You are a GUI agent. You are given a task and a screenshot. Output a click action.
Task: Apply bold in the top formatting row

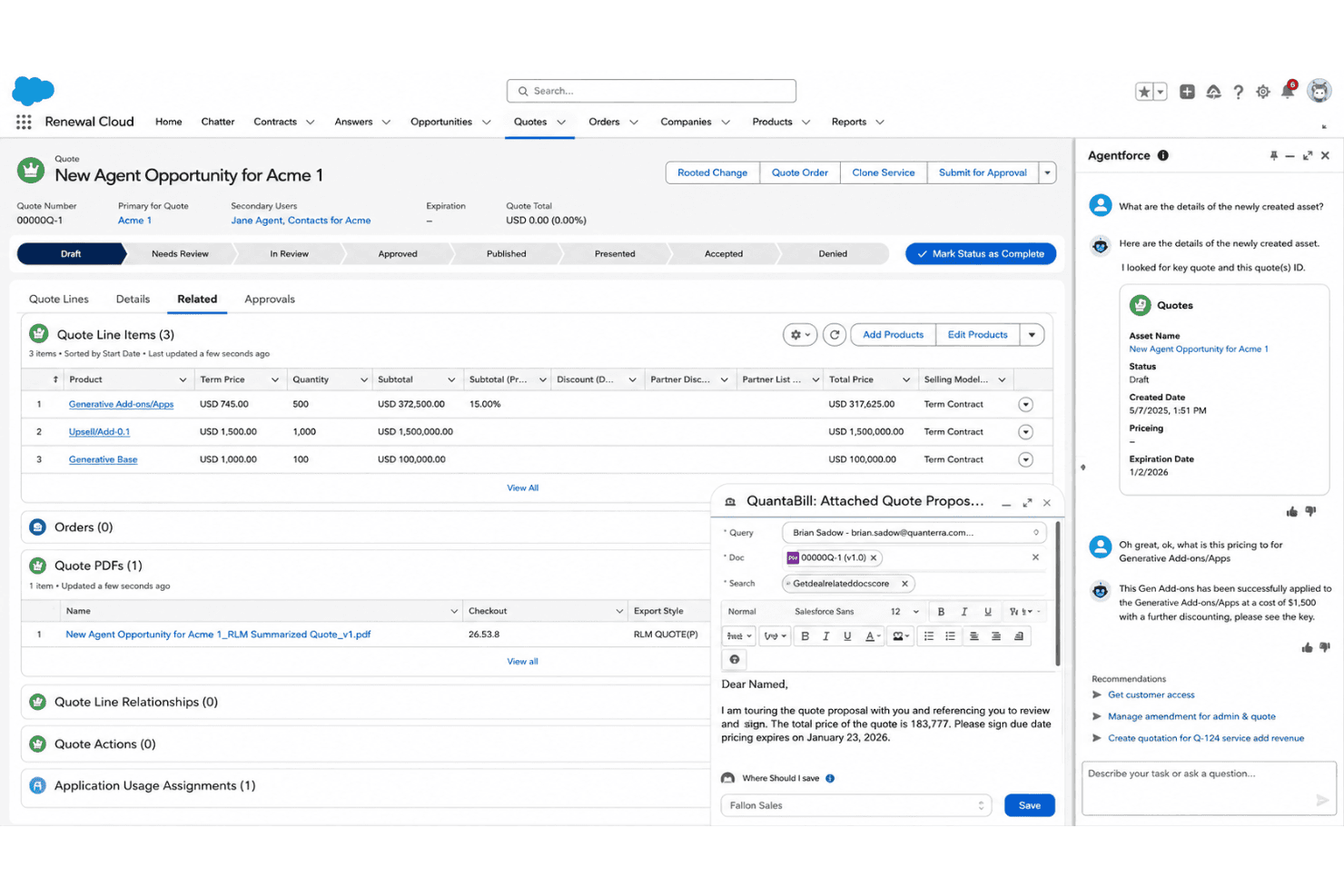pos(941,612)
